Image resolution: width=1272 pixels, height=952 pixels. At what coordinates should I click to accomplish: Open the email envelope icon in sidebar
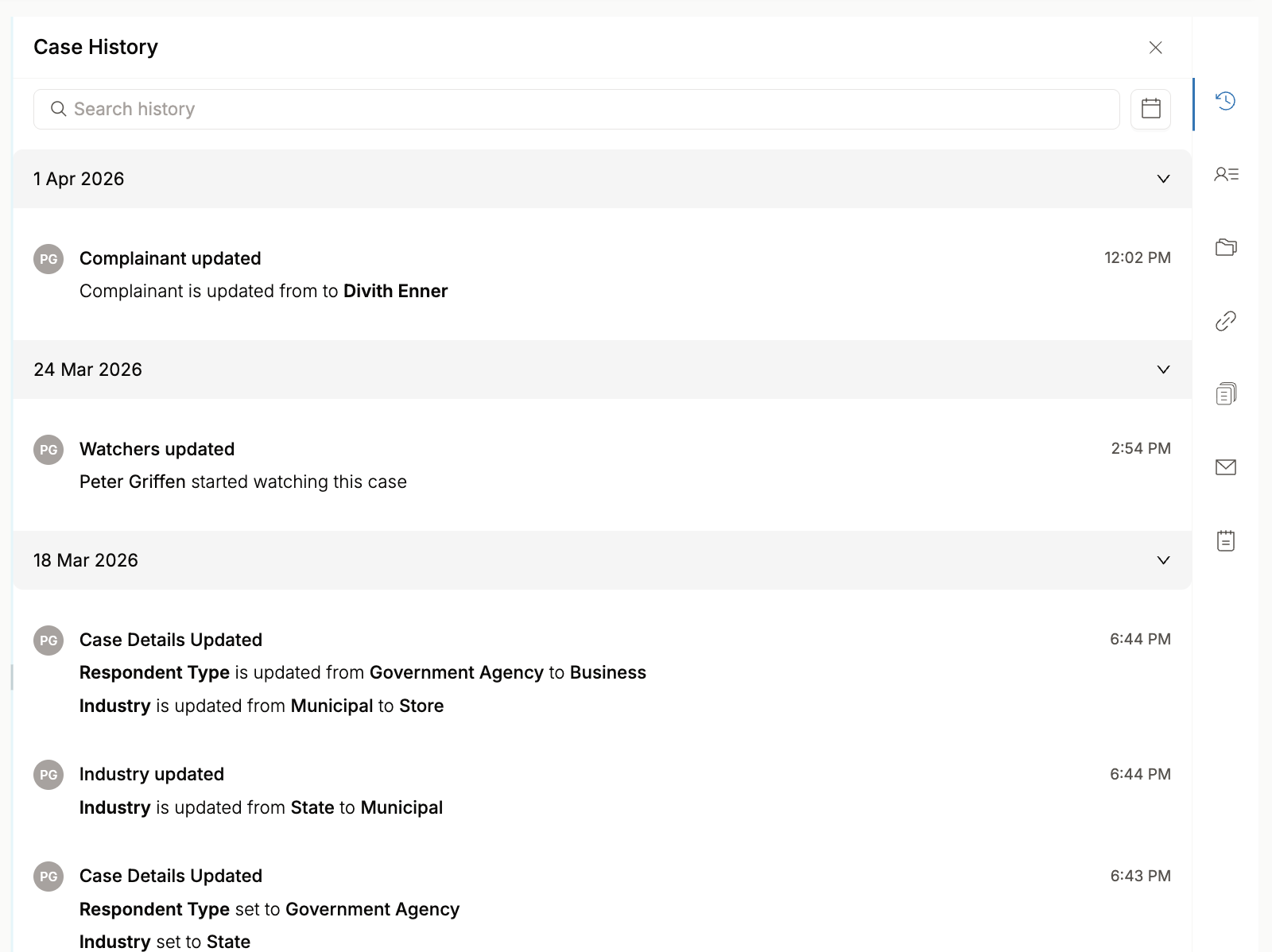pyautogui.click(x=1225, y=467)
